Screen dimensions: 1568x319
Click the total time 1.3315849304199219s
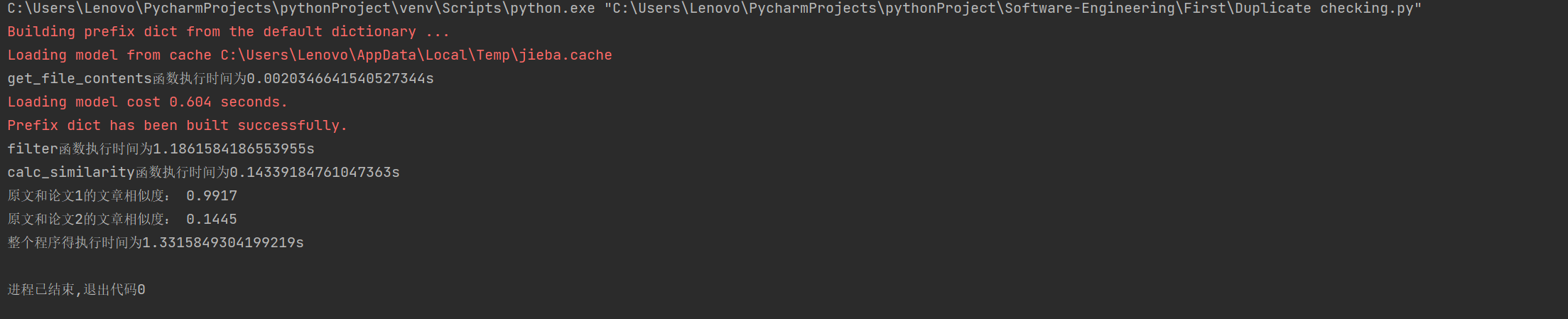[223, 243]
